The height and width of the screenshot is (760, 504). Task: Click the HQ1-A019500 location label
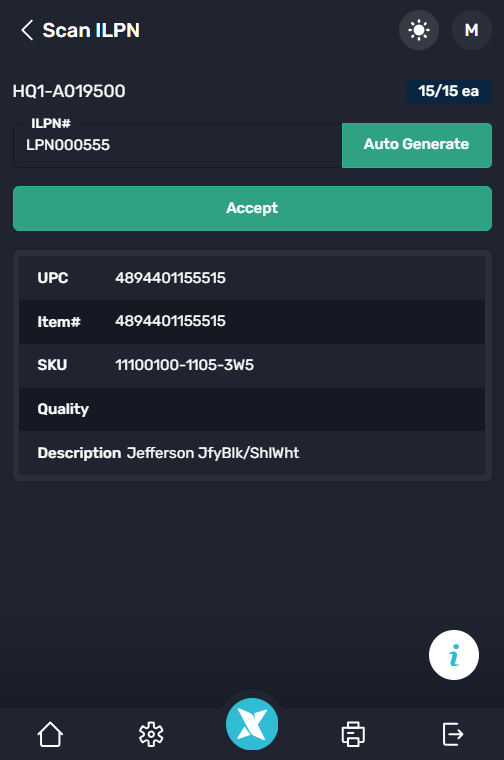point(69,91)
